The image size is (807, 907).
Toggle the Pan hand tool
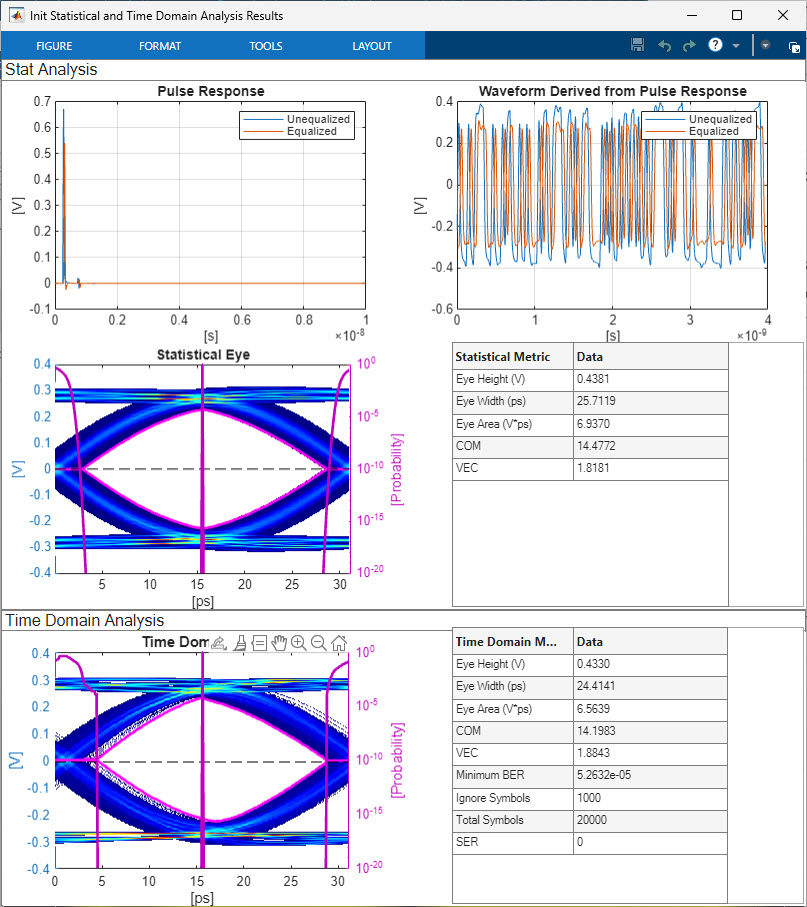pyautogui.click(x=279, y=643)
